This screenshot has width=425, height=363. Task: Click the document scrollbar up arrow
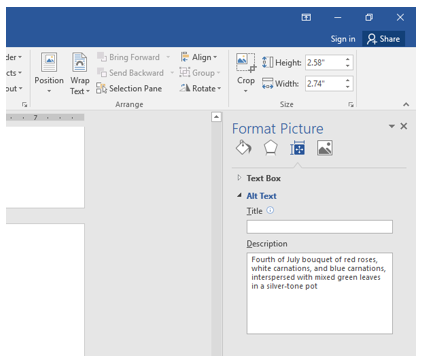tap(216, 117)
